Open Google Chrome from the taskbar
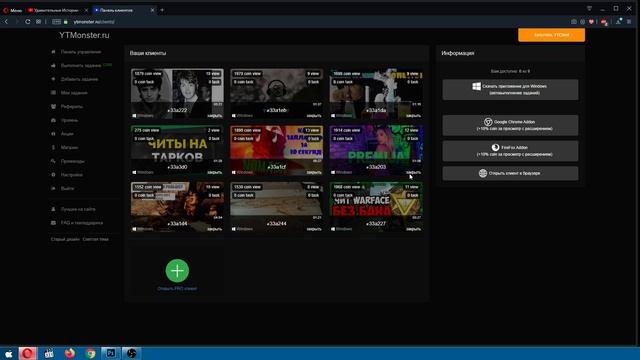The width and height of the screenshot is (640, 360). coord(91,353)
